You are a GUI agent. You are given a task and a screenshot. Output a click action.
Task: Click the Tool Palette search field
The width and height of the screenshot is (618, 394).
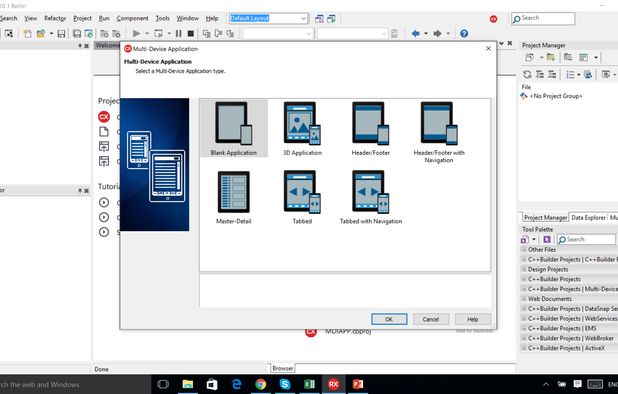click(x=586, y=239)
